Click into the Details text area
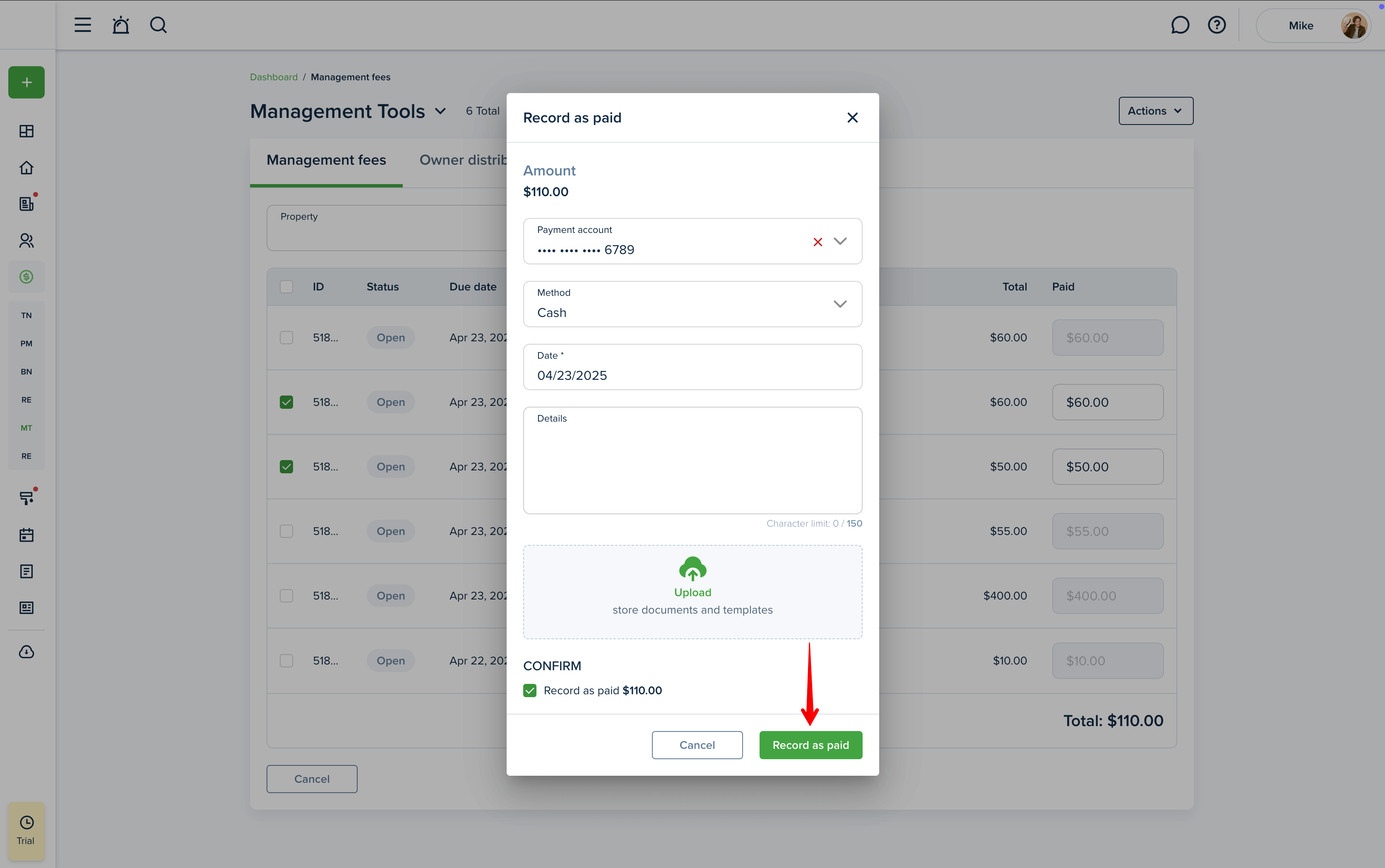Image resolution: width=1385 pixels, height=868 pixels. (692, 460)
